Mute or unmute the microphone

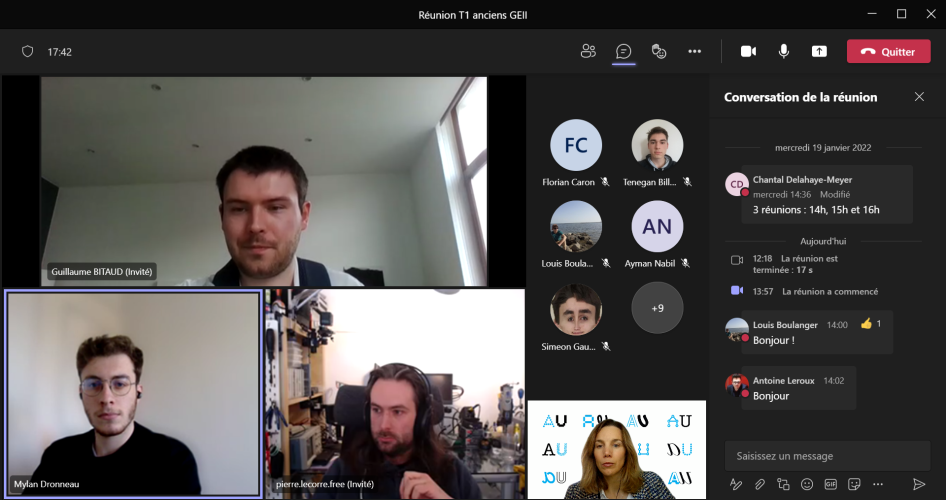[x=784, y=51]
